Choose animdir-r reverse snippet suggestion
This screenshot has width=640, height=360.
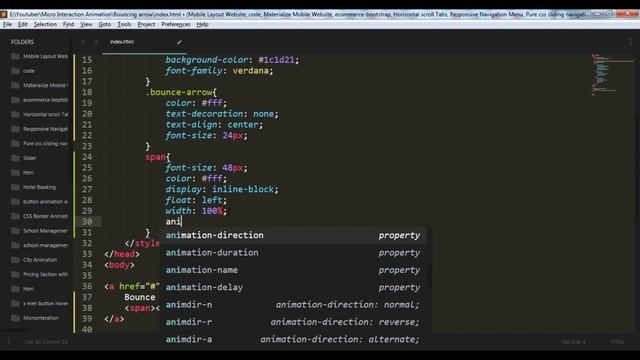coord(293,322)
